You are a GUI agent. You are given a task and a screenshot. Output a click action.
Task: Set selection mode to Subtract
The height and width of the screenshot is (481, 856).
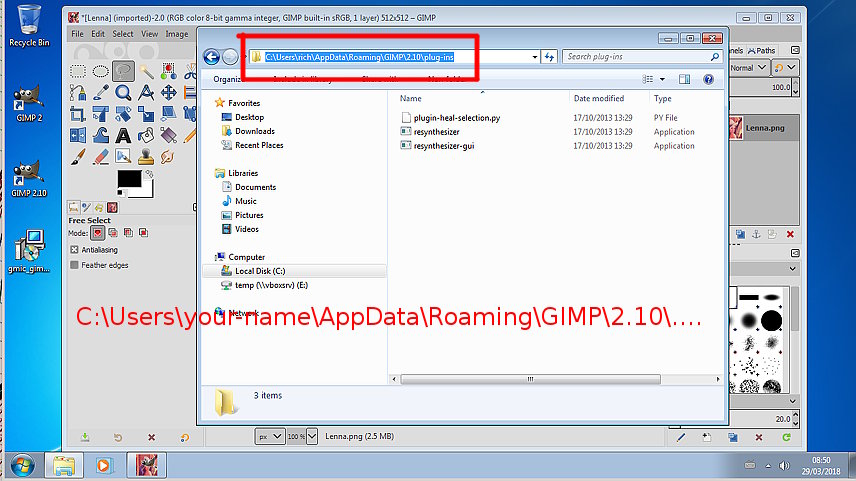coord(128,233)
